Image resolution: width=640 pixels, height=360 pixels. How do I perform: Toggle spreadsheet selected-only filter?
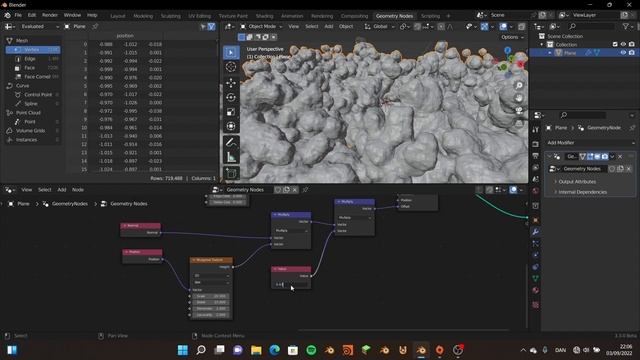(203, 27)
